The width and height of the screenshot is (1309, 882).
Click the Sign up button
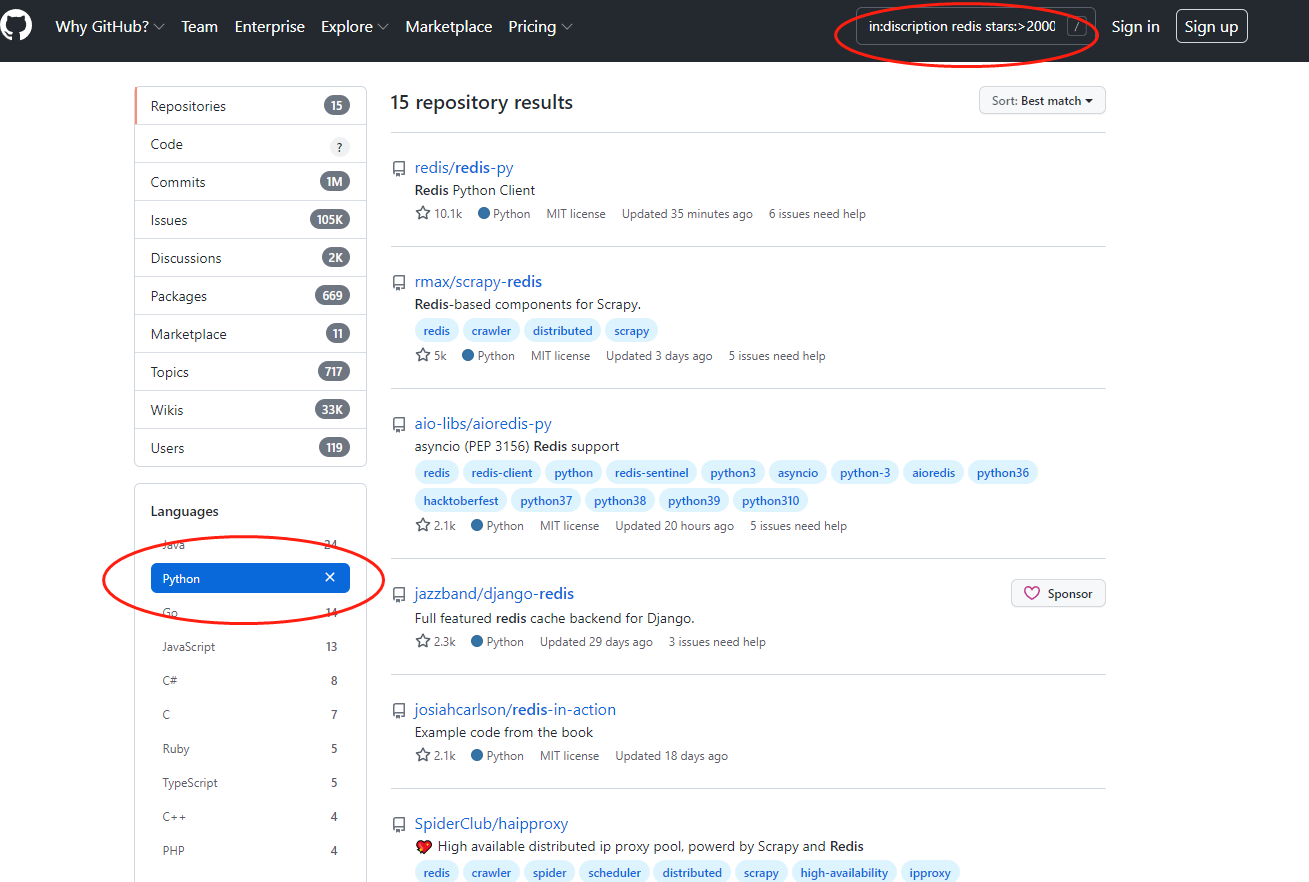point(1211,27)
